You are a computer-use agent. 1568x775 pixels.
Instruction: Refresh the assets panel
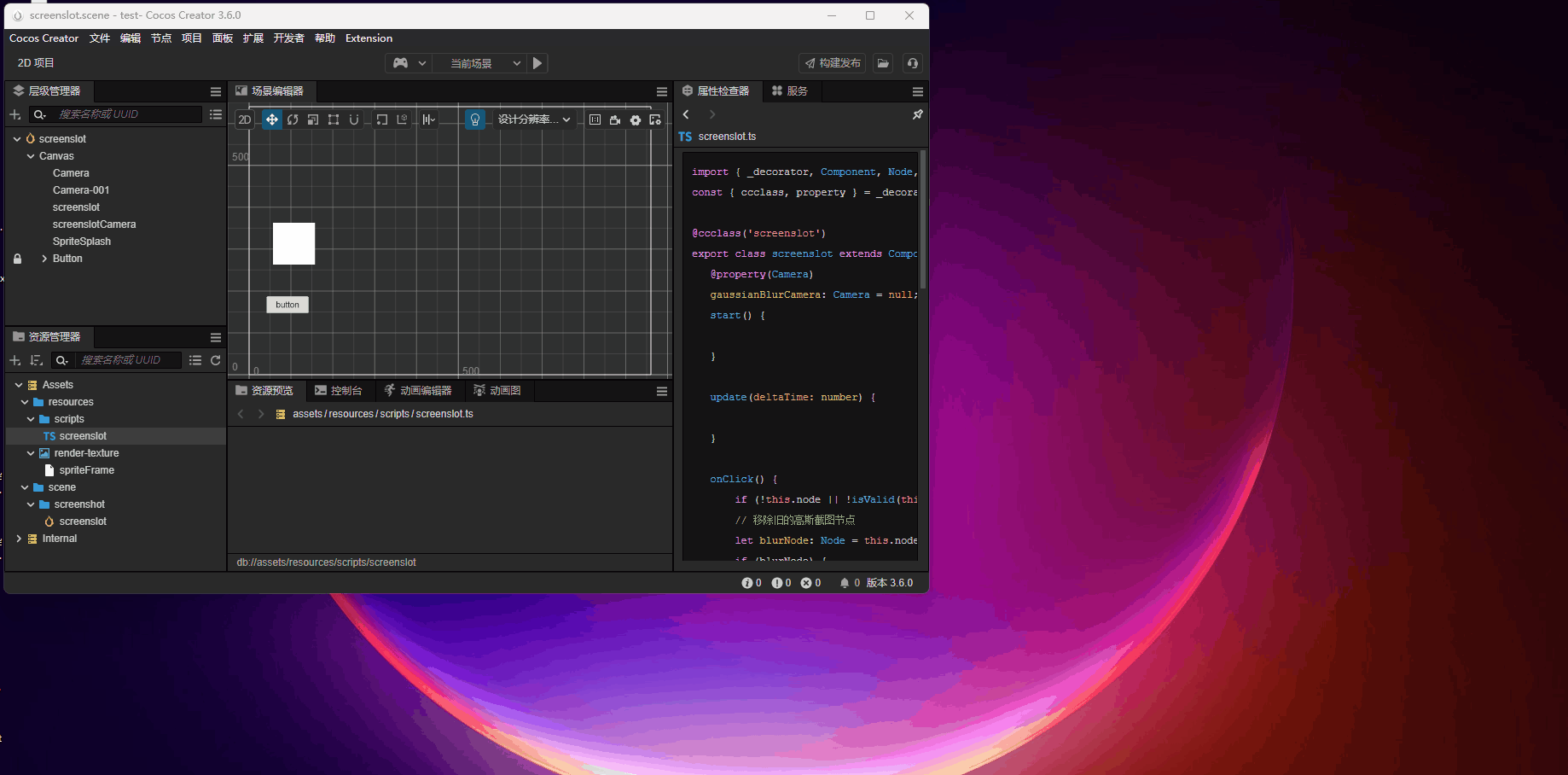tap(216, 360)
